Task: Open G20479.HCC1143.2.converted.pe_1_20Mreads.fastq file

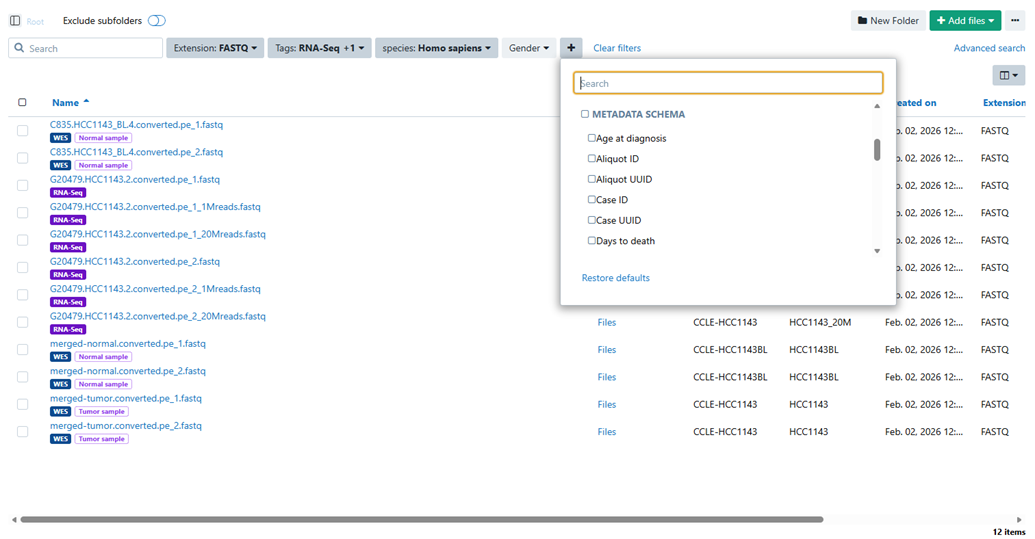Action: [158, 234]
